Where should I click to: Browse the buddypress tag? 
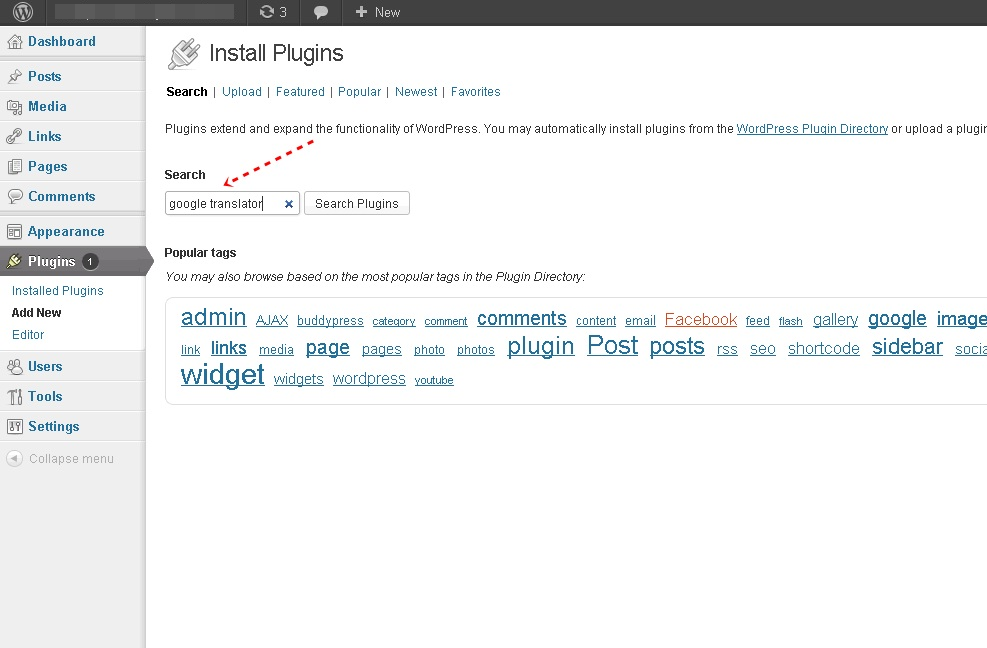point(330,321)
